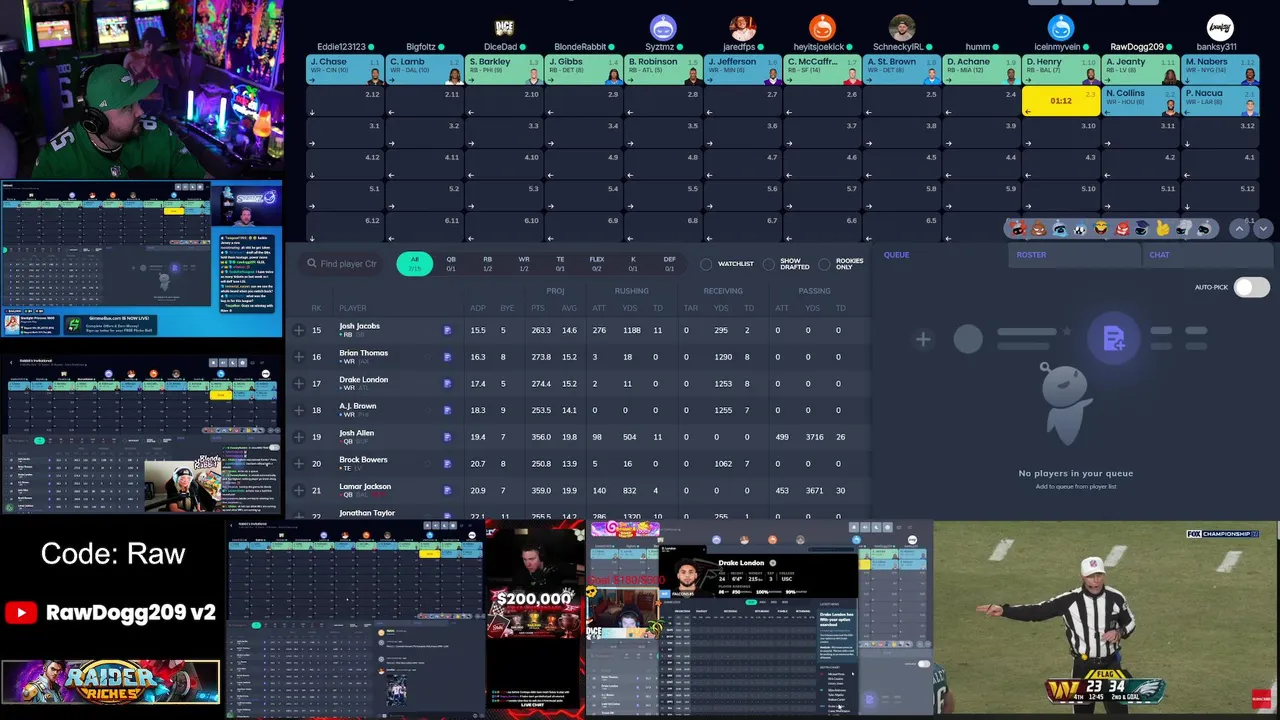This screenshot has height=720, width=1280.
Task: Sort by projected PTS column
Action: point(538,308)
